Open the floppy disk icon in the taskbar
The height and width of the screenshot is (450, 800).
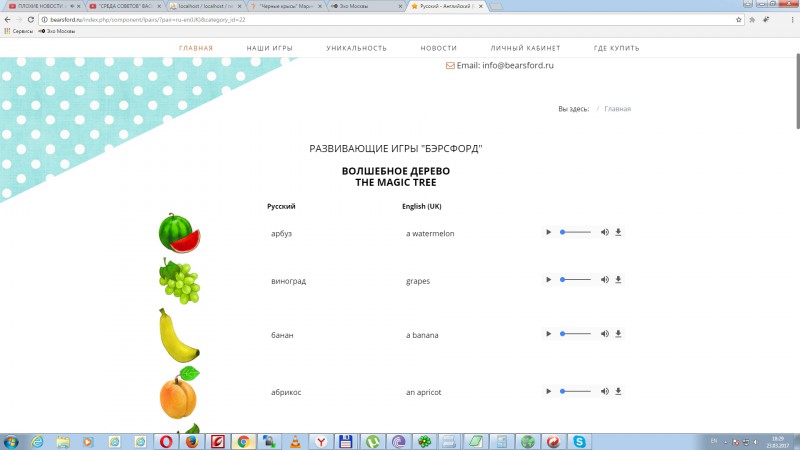(346, 441)
